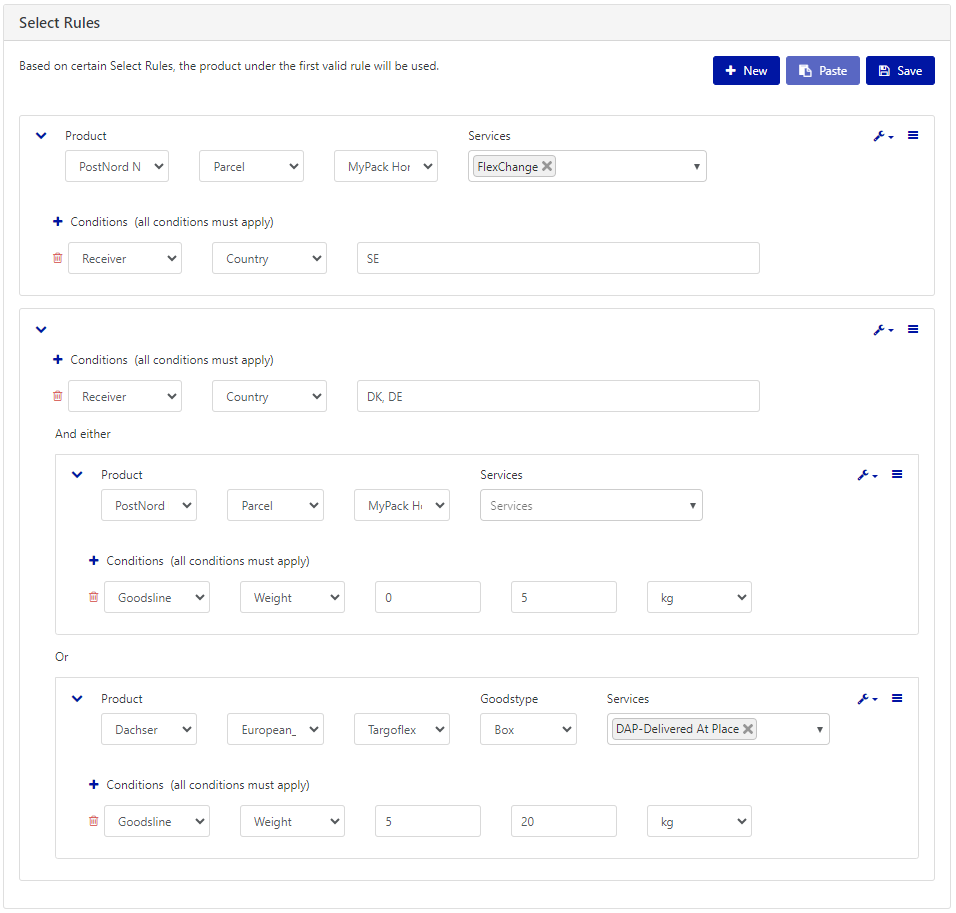Click trash icon beside DK, DE condition
The height and width of the screenshot is (913, 956).
pyautogui.click(x=57, y=397)
